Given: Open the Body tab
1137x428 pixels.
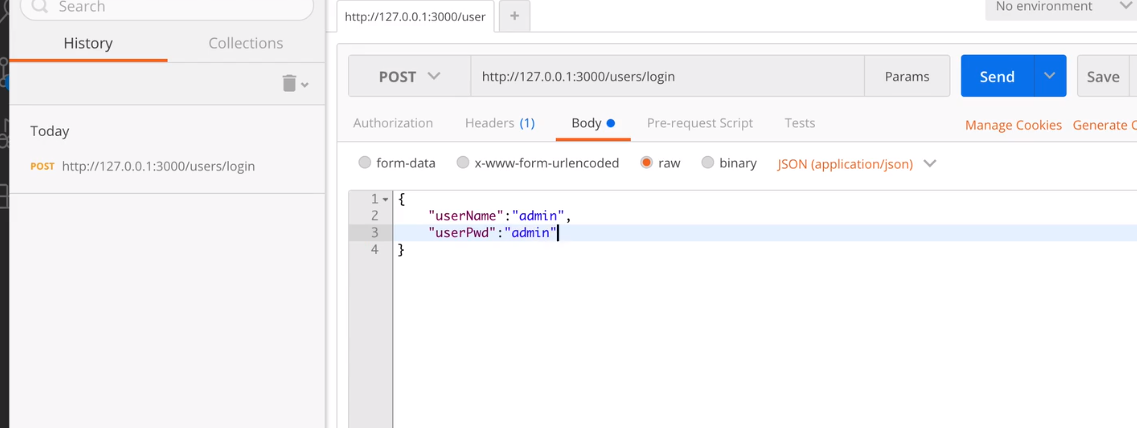Looking at the screenshot, I should (x=593, y=123).
